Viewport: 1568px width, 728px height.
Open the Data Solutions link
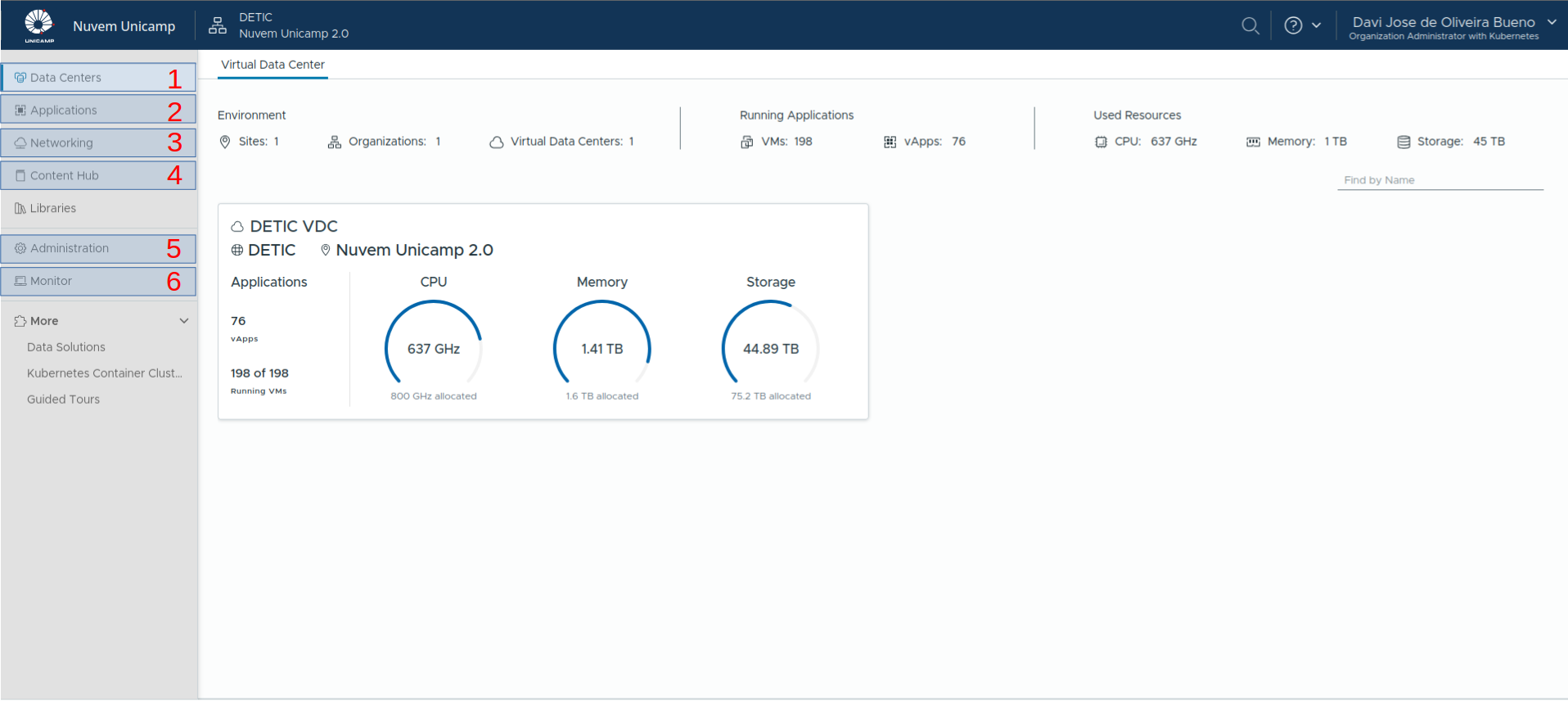(x=66, y=347)
